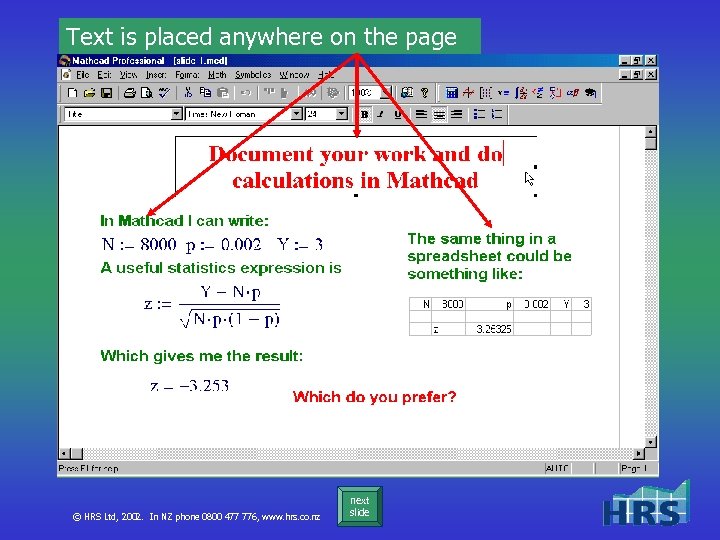Open the Edit menu

pos(104,75)
